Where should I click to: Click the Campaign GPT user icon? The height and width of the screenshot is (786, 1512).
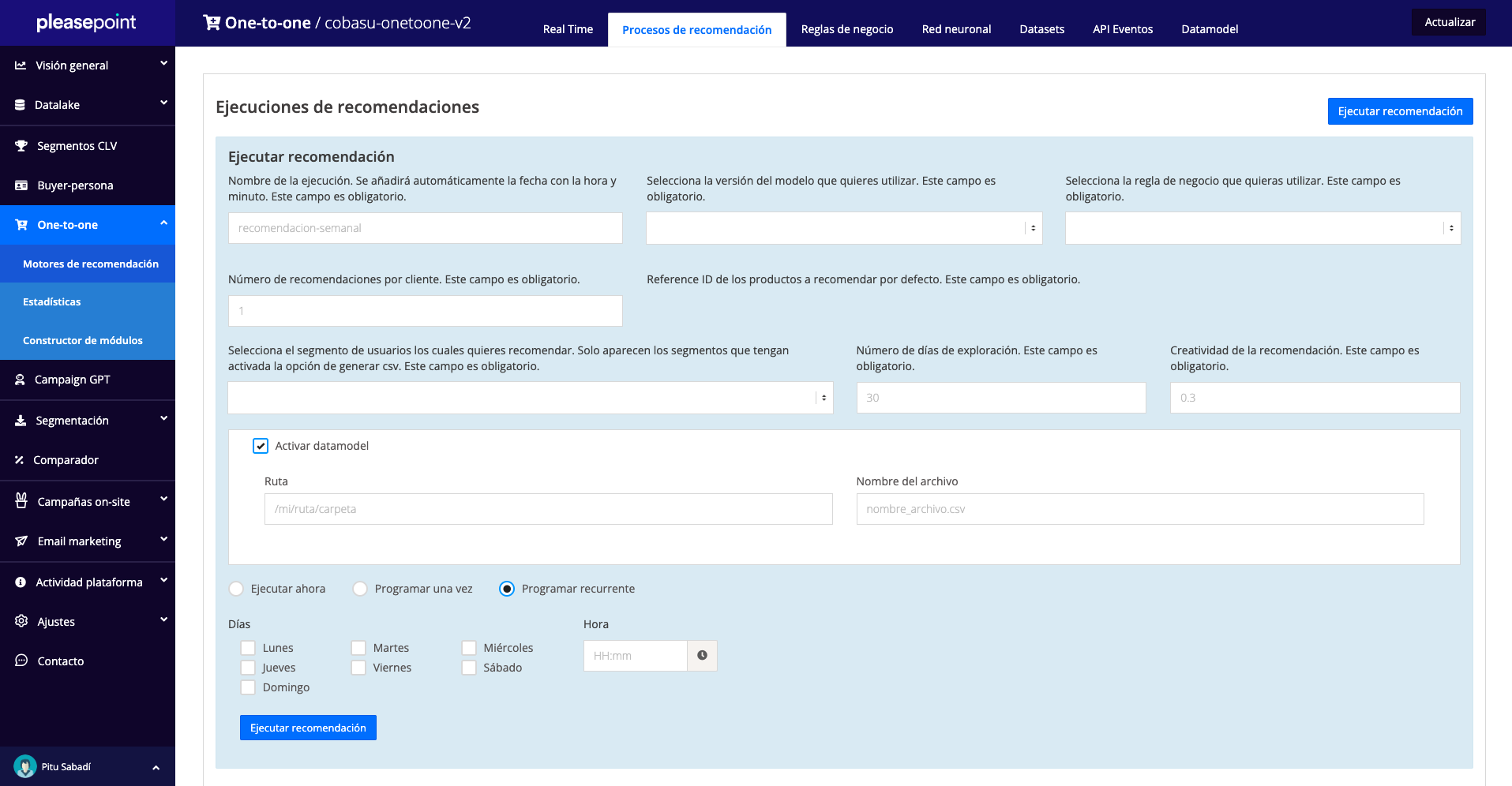tap(21, 380)
